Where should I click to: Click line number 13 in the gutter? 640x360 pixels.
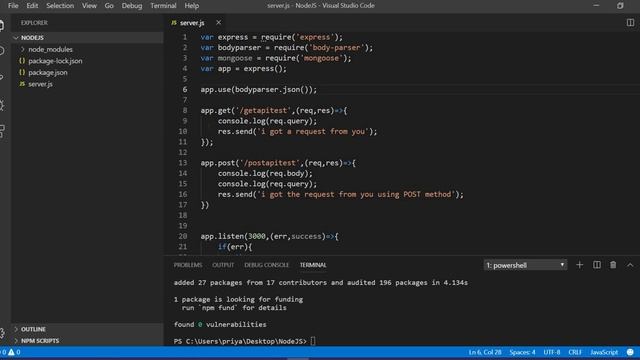pyautogui.click(x=183, y=163)
